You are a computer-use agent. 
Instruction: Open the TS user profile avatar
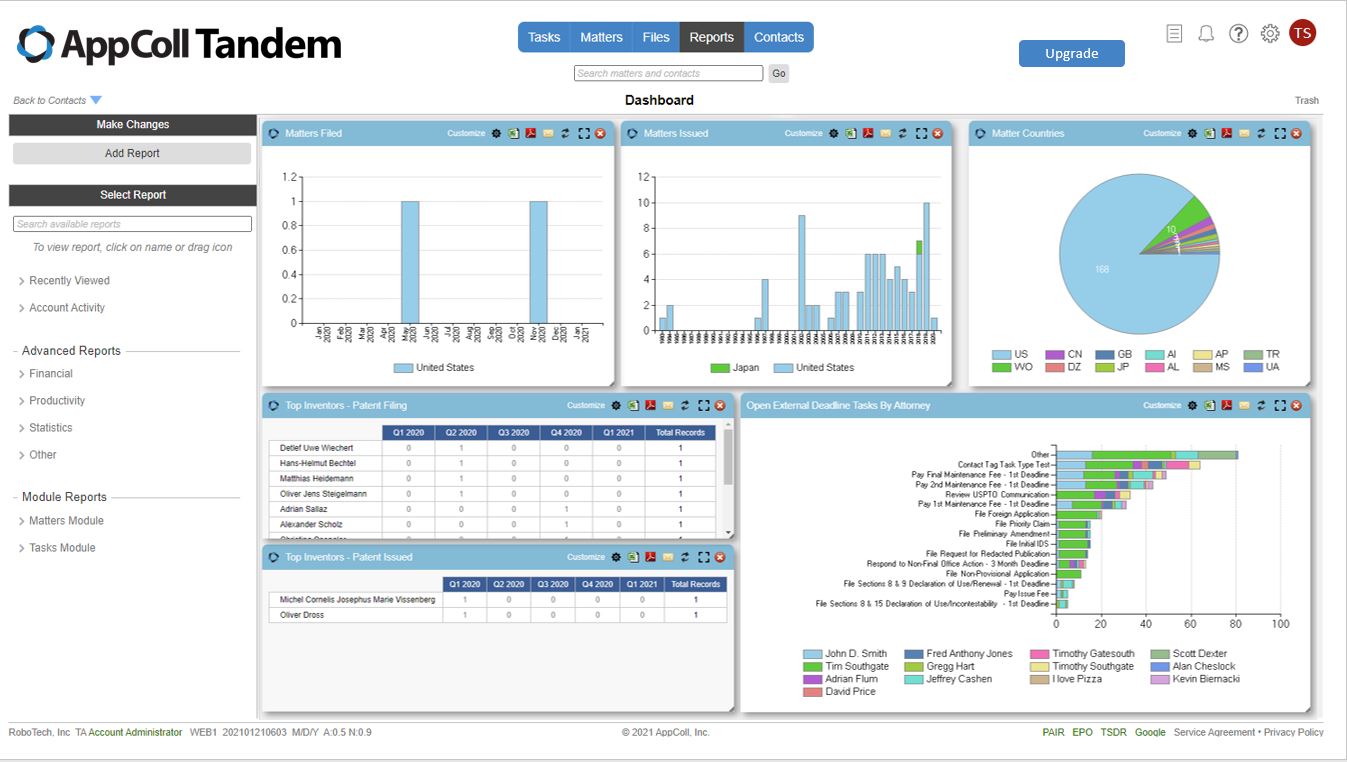(1302, 32)
